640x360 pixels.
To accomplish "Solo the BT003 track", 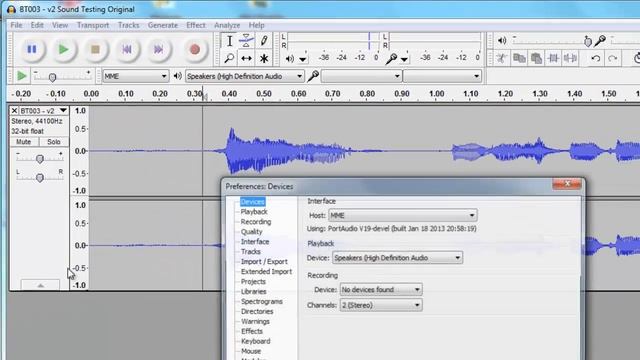I will [x=54, y=142].
